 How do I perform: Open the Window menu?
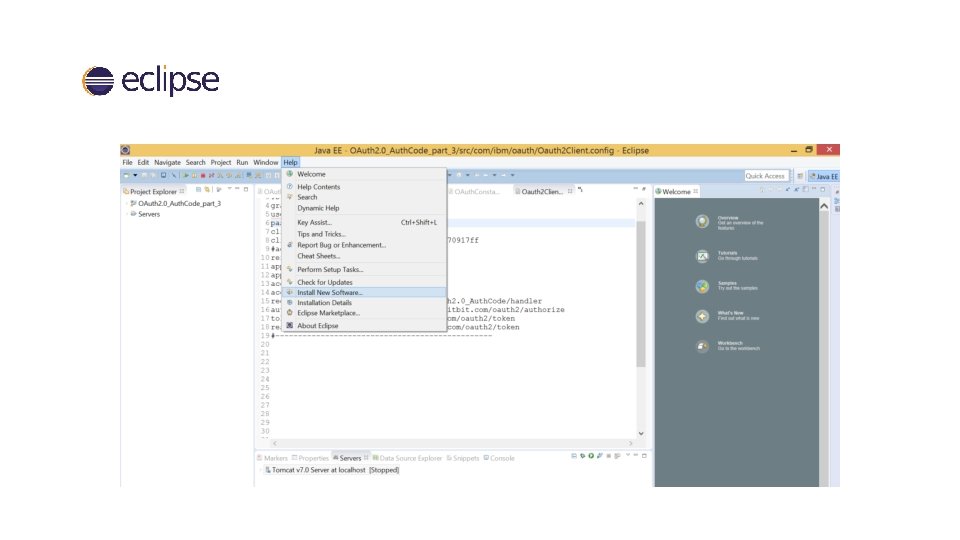pos(266,162)
